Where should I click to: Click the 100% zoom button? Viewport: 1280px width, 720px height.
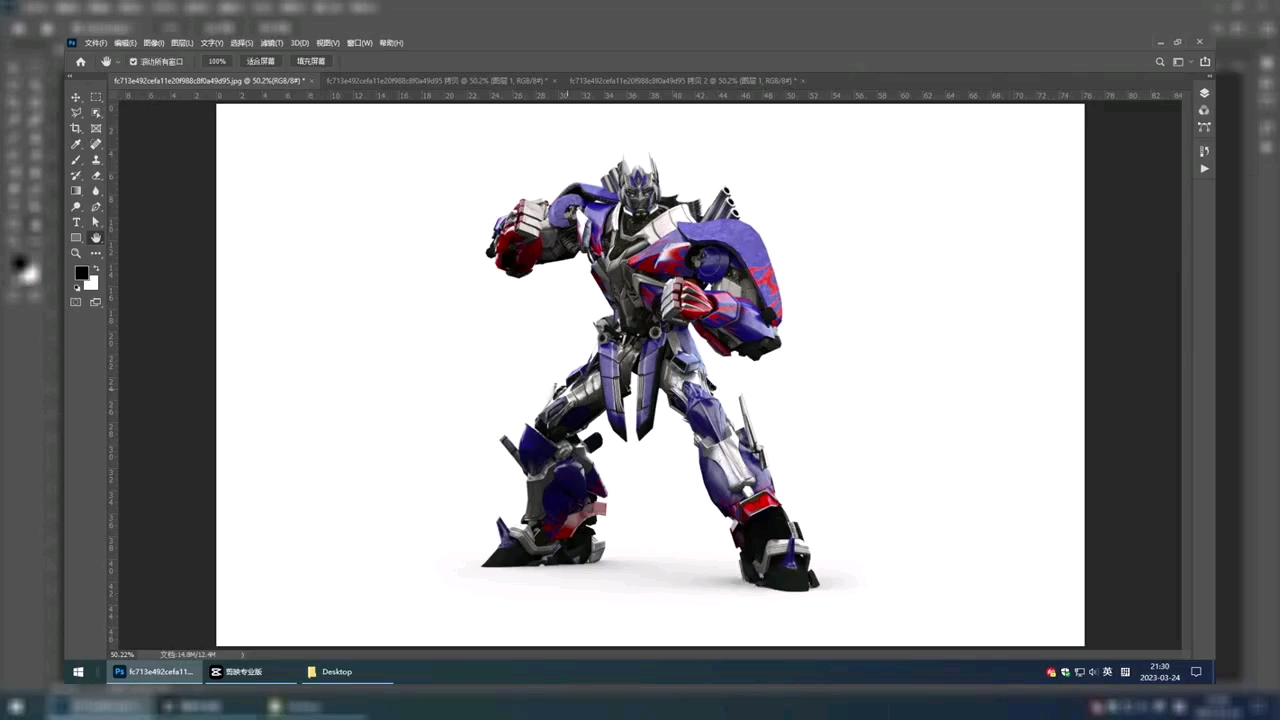217,62
